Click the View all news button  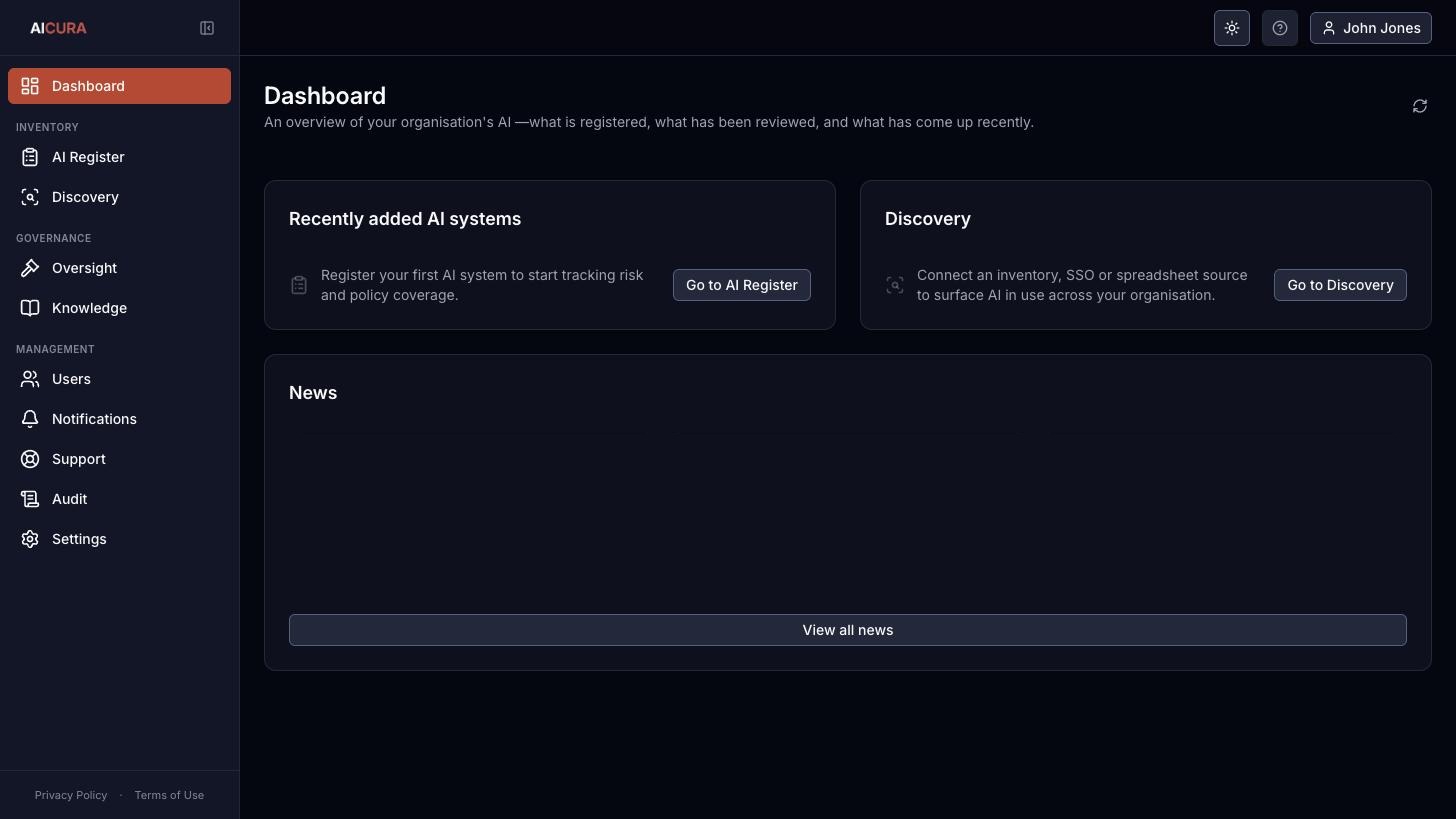848,630
